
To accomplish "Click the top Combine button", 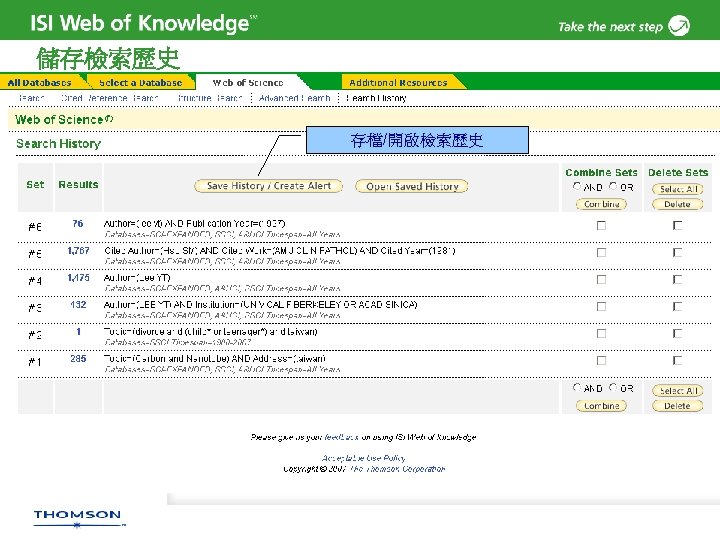I will 602,204.
